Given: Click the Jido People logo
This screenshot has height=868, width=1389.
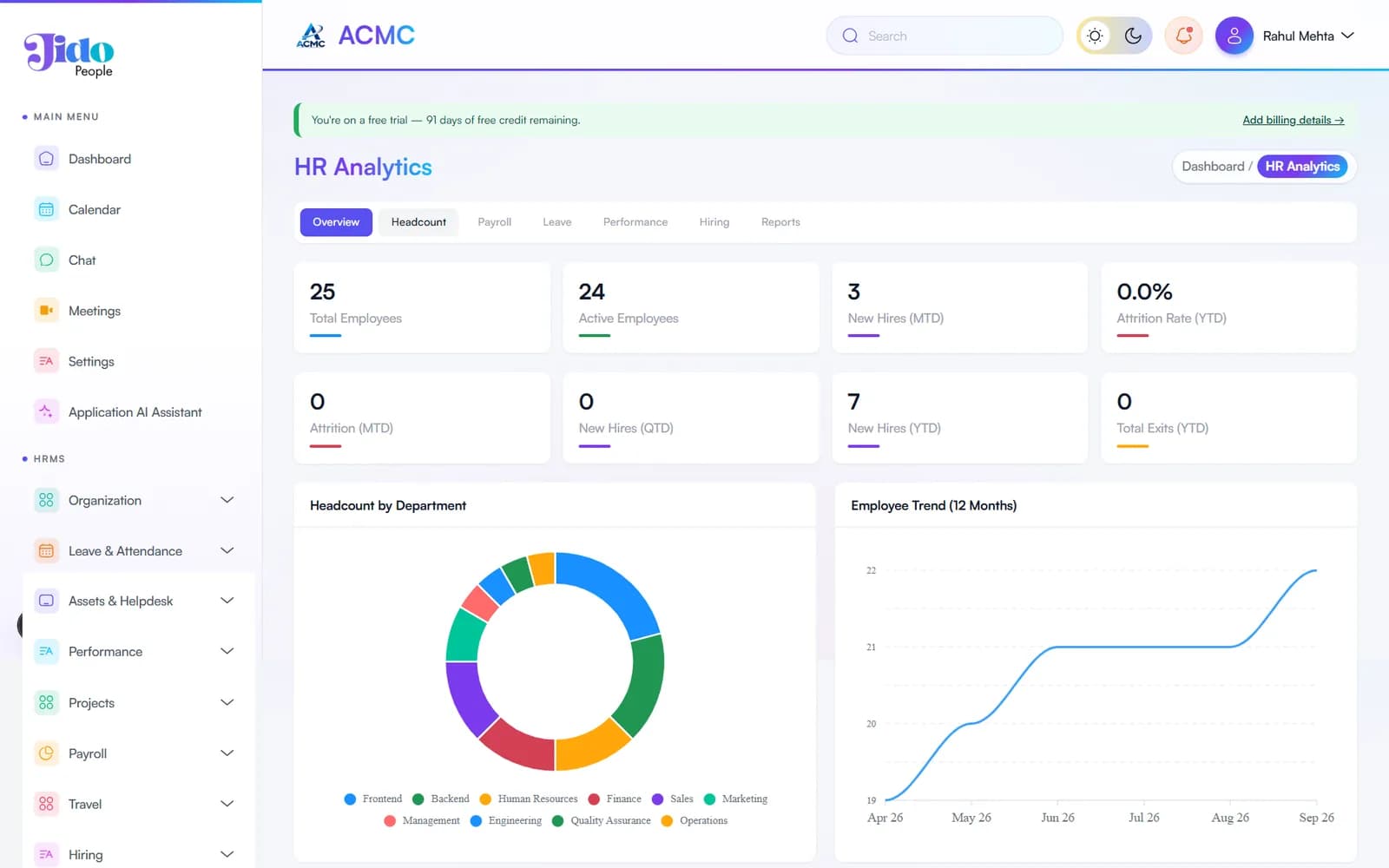Looking at the screenshot, I should 69,55.
